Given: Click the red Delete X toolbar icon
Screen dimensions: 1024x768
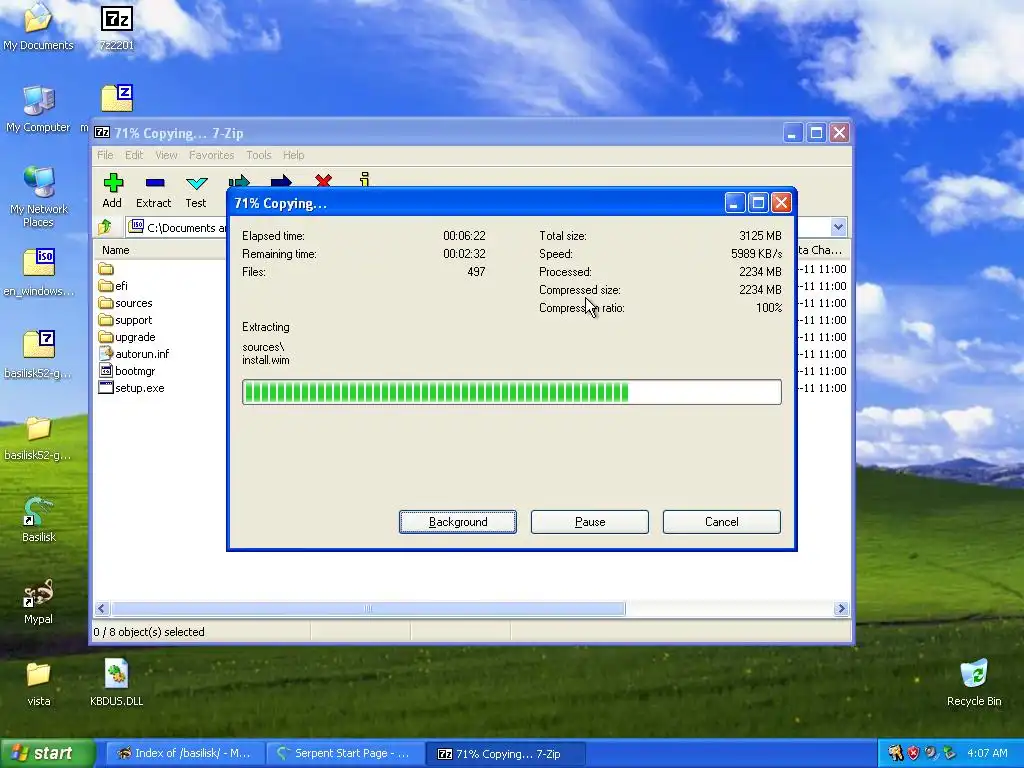Looking at the screenshot, I should [323, 180].
